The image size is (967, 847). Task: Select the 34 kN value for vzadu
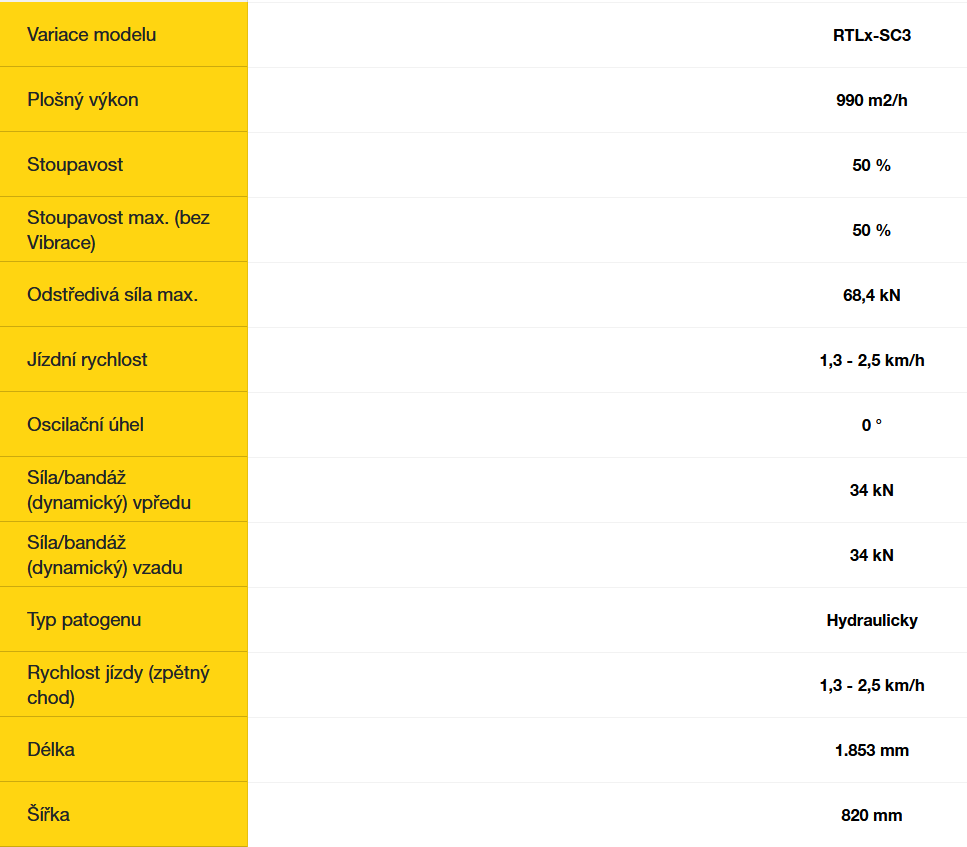[871, 555]
